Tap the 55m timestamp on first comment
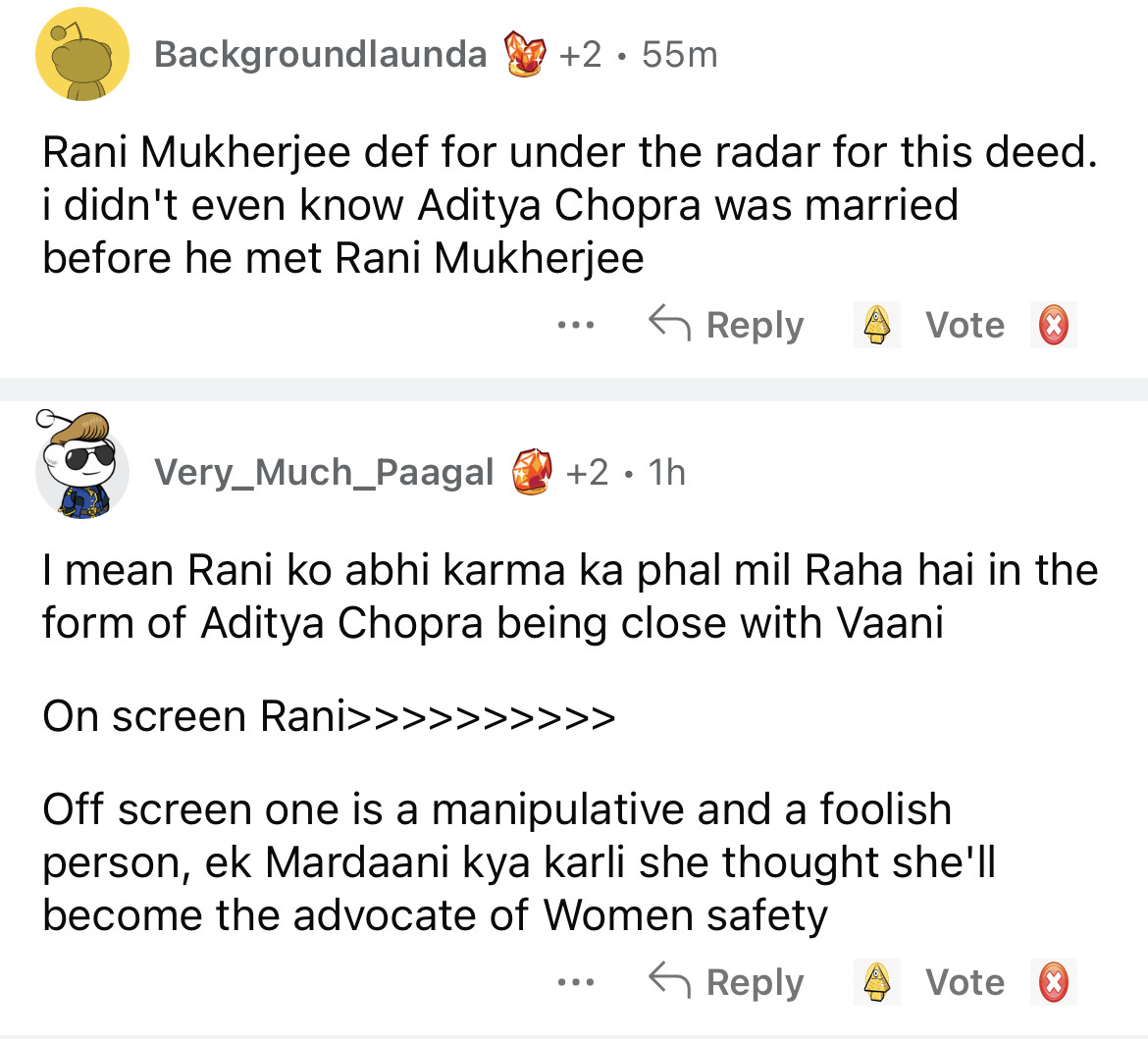1148x1039 pixels. (x=679, y=55)
